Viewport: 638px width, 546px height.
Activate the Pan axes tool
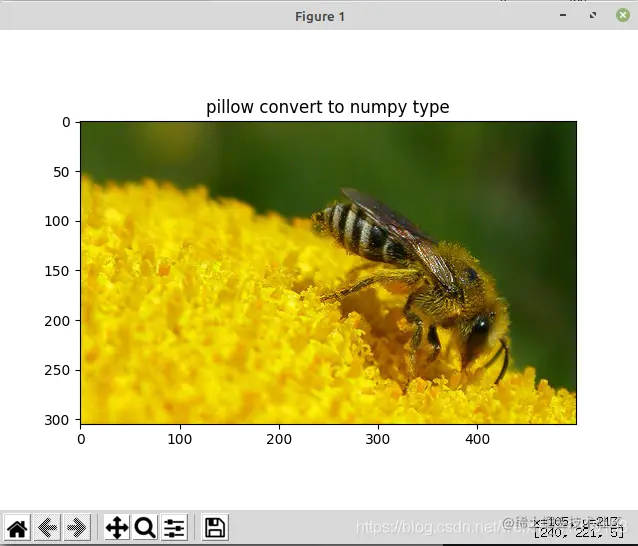tap(117, 528)
